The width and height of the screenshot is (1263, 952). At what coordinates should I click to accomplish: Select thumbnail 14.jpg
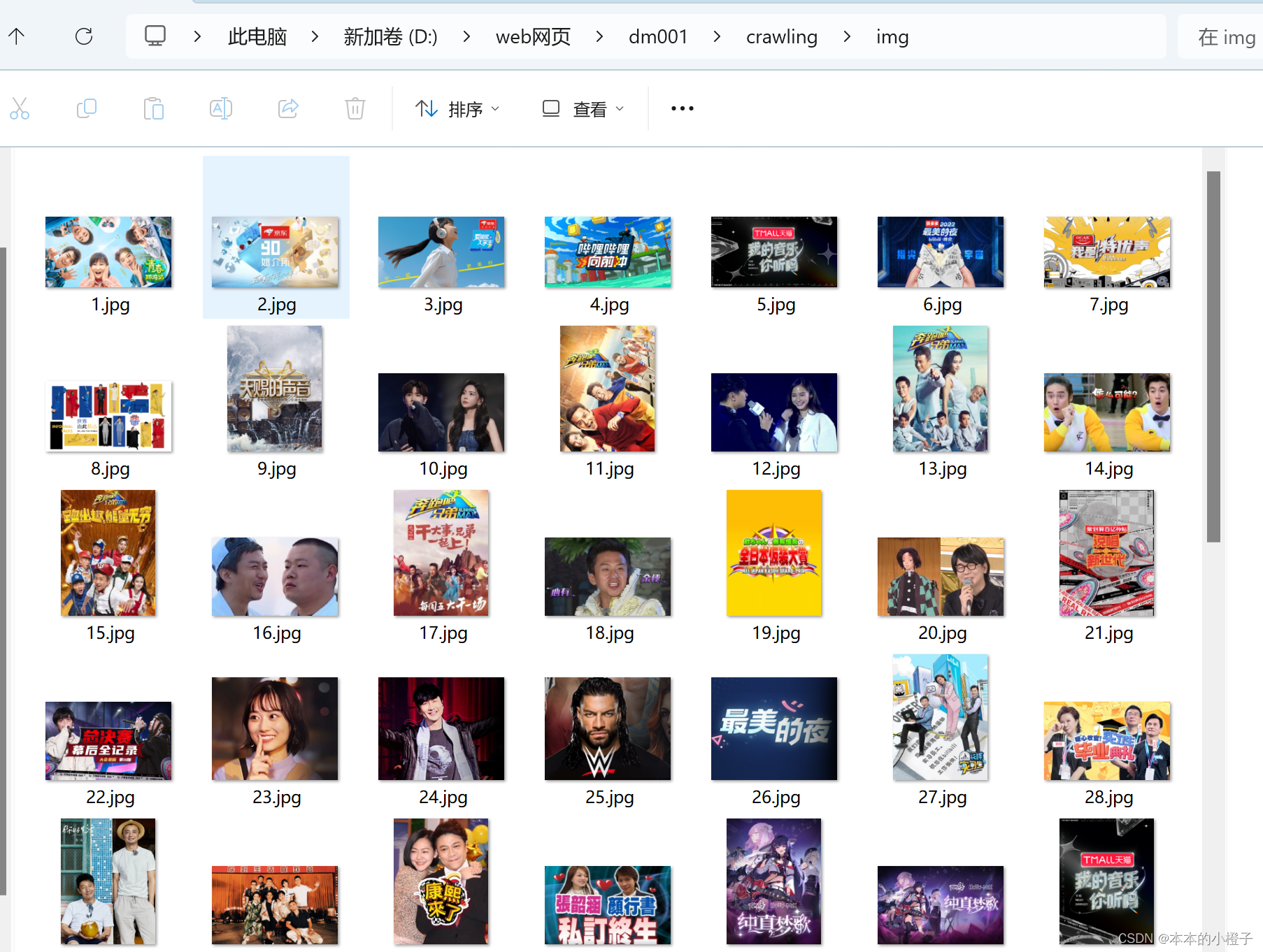pyautogui.click(x=1107, y=412)
